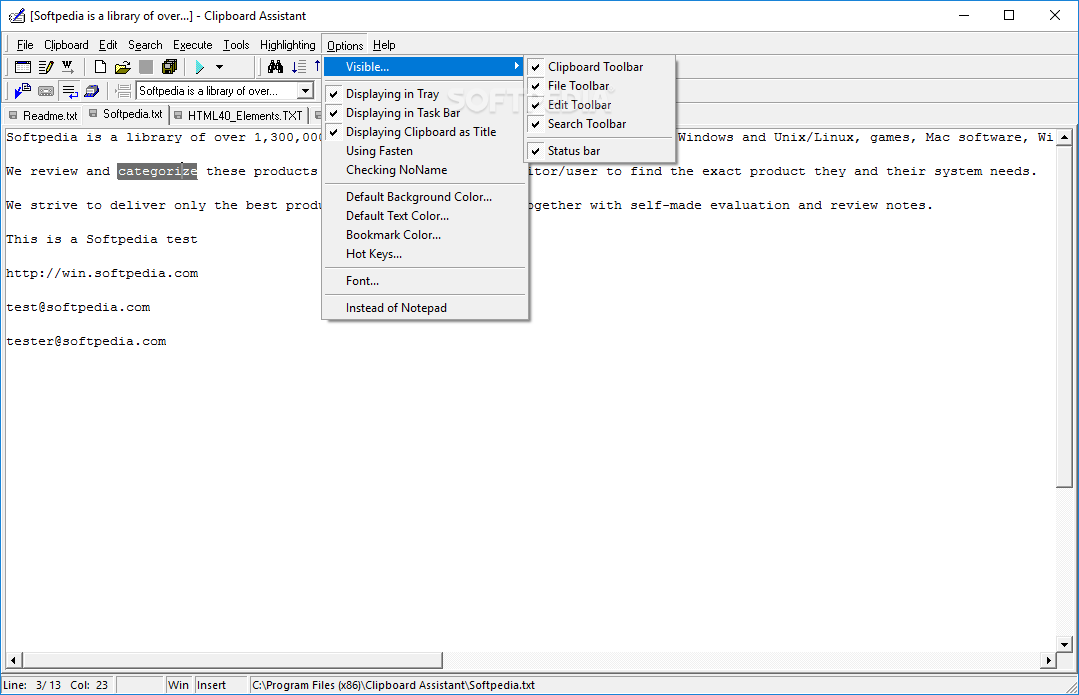Choose Bookmark Color... entry
Viewport: 1079px width, 695px height.
pos(425,235)
